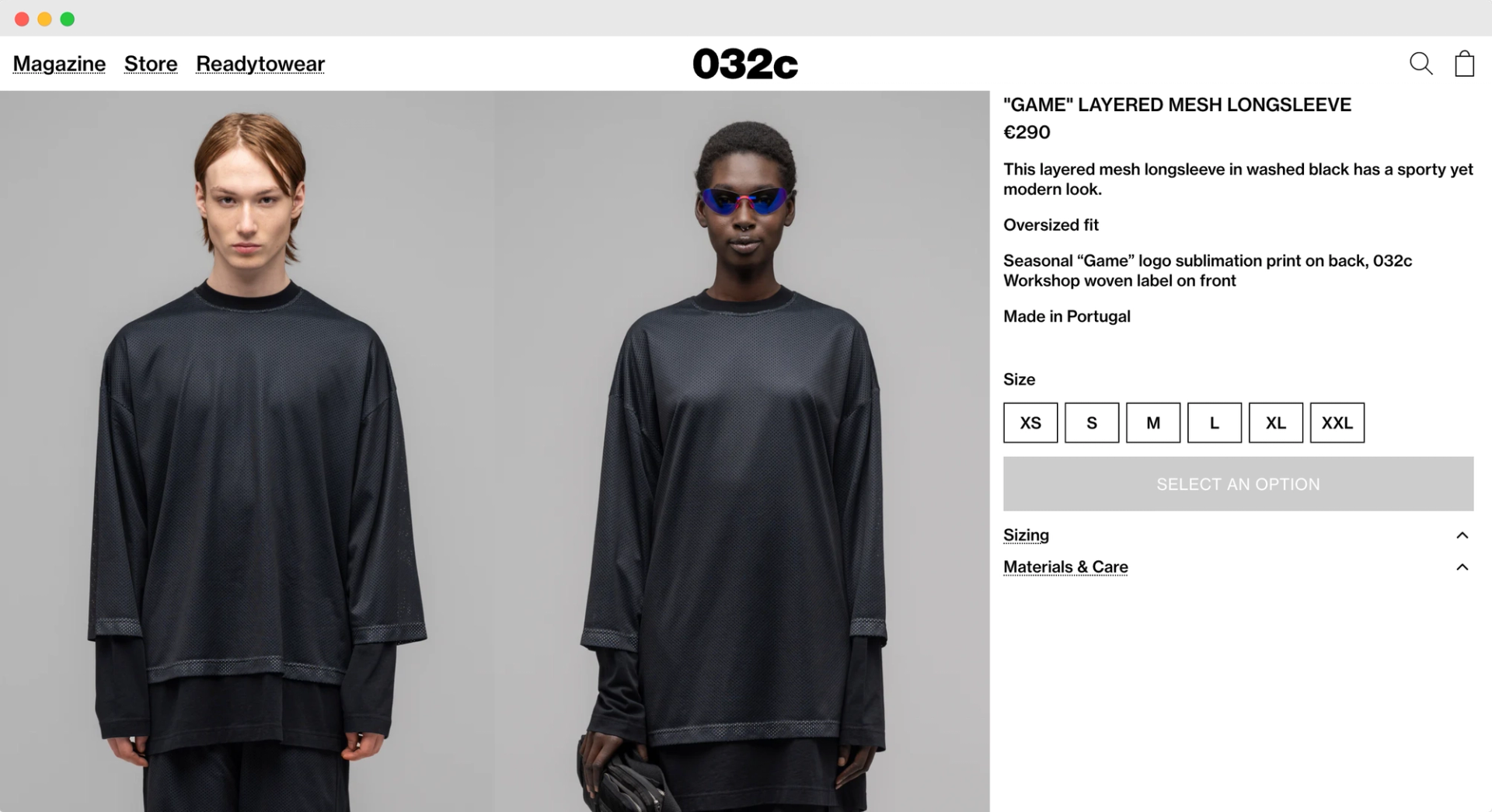Click the Select An Option button

pos(1238,484)
